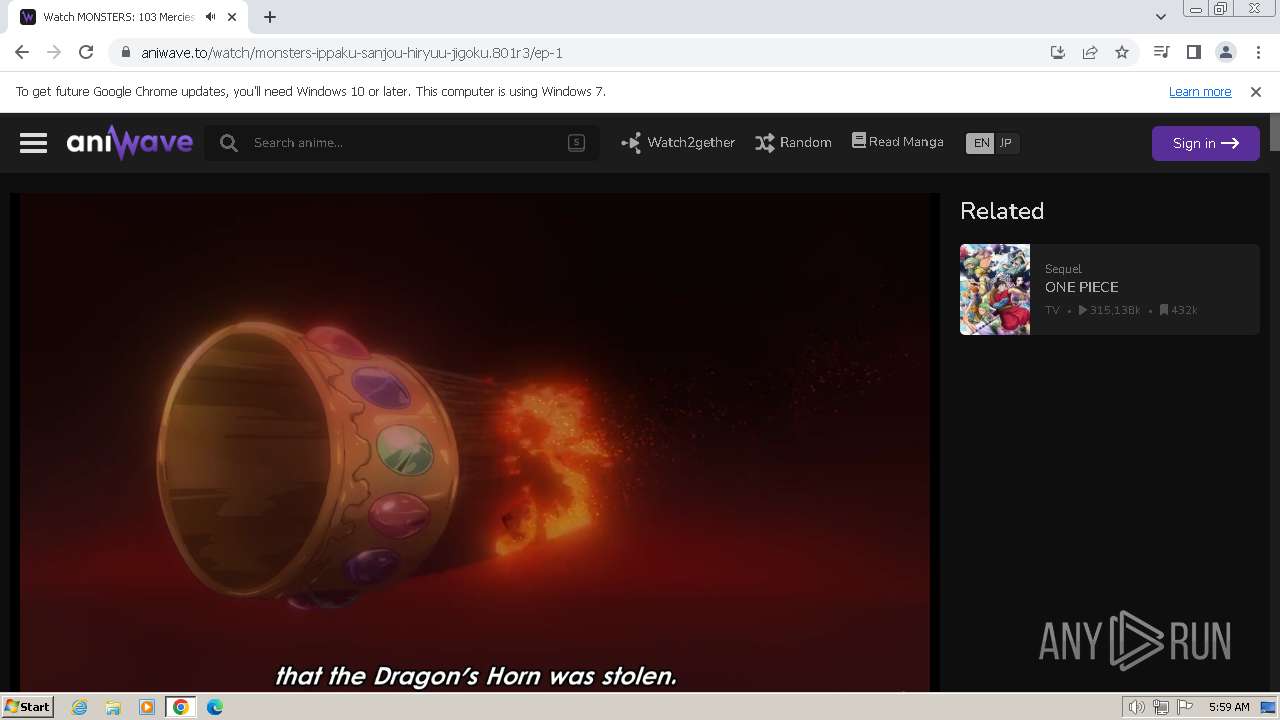Click the install page icon
The width and height of the screenshot is (1280, 720).
tap(1058, 52)
